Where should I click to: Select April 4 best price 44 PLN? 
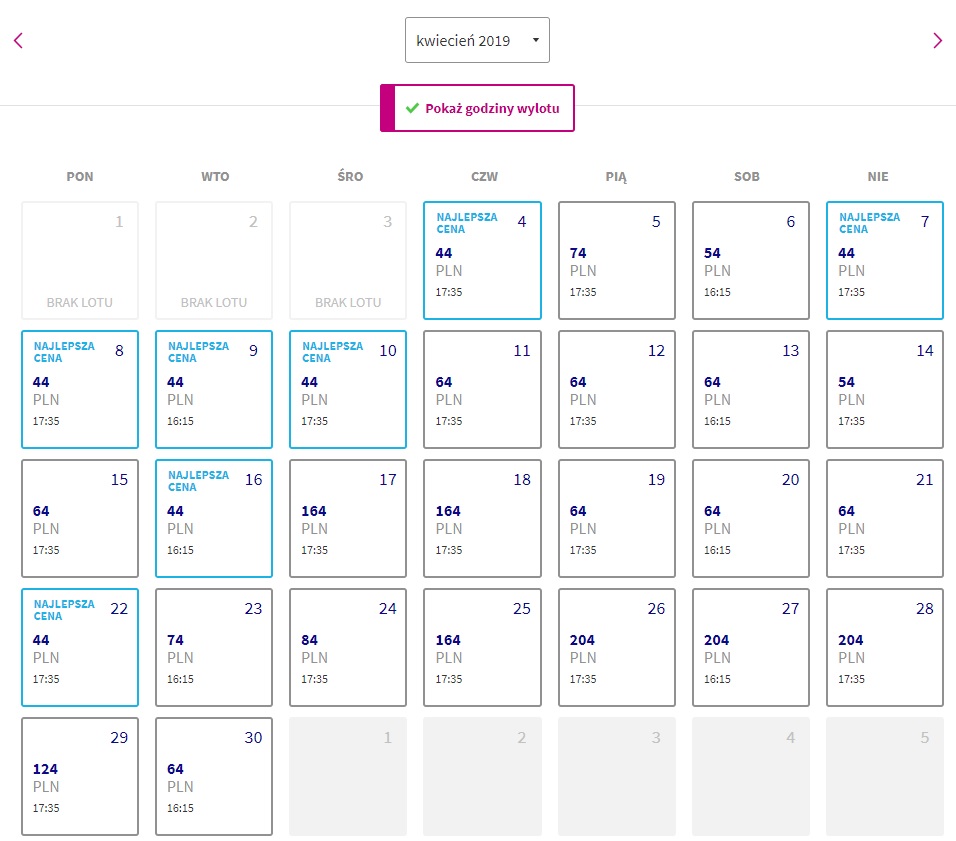point(482,260)
